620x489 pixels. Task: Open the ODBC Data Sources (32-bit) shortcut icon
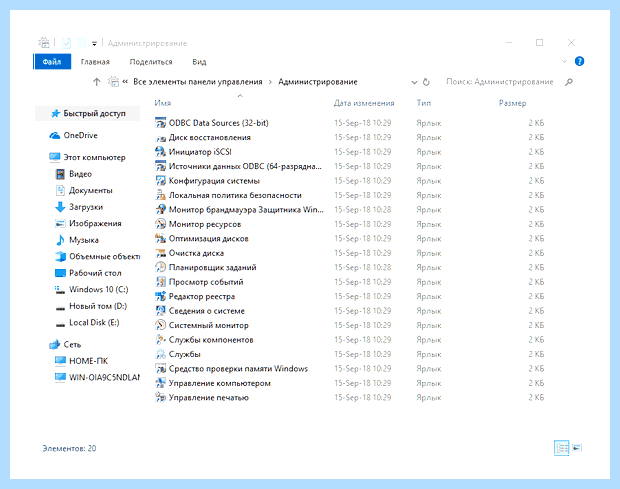[160, 123]
